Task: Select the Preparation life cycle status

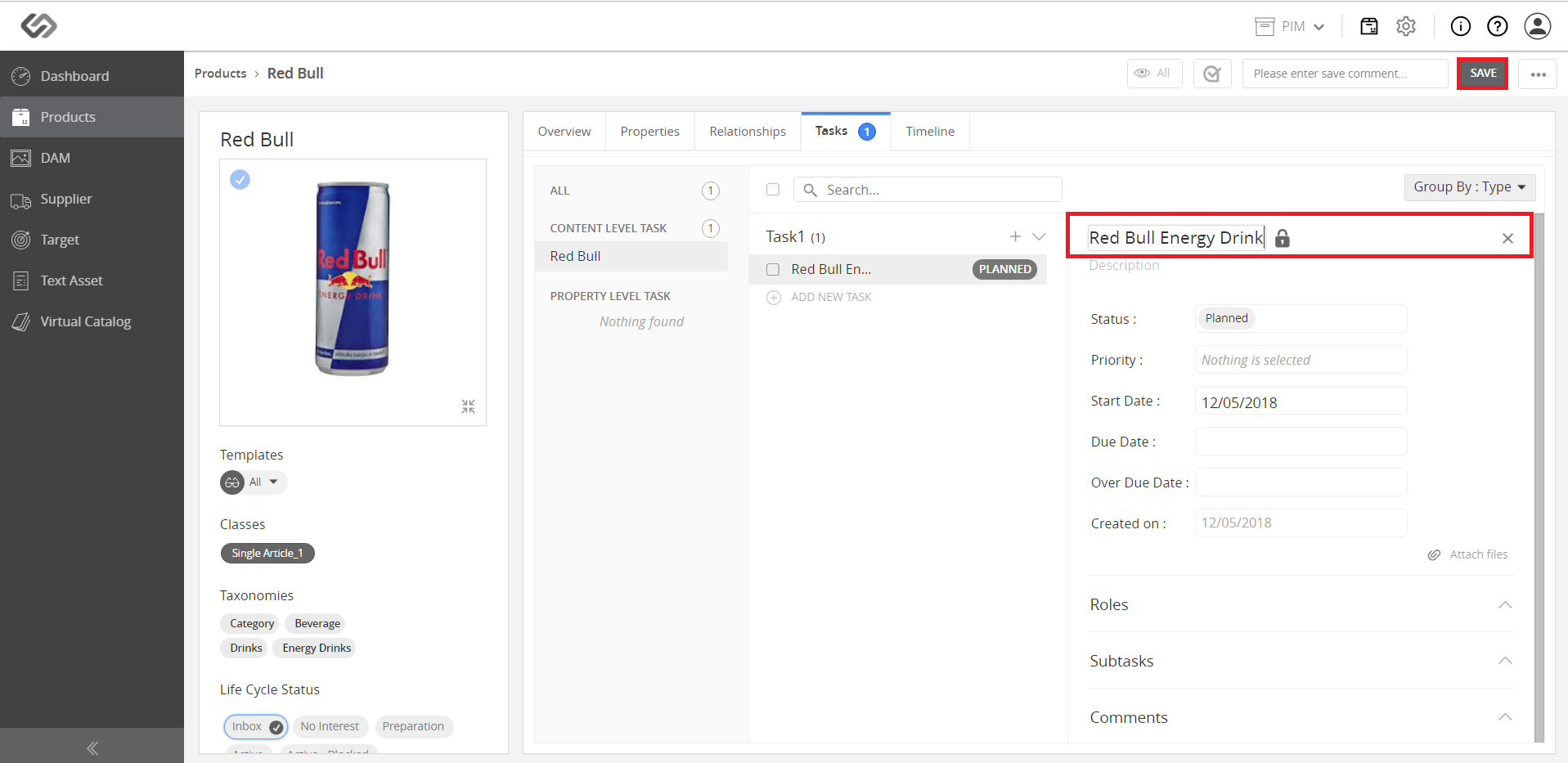Action: (413, 726)
